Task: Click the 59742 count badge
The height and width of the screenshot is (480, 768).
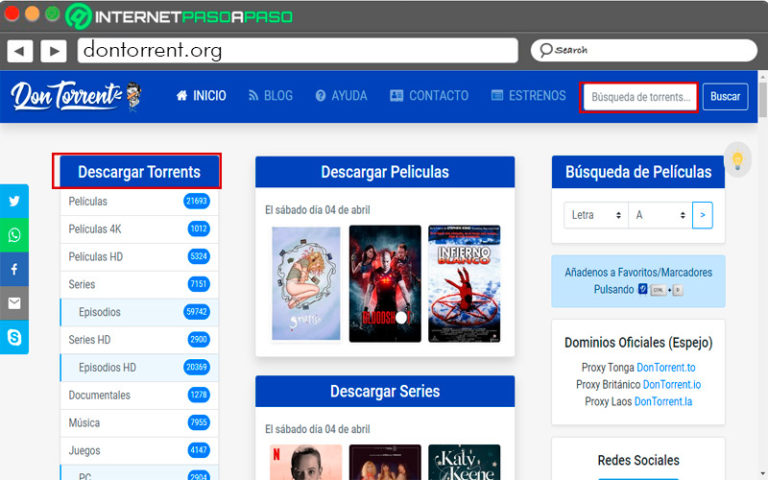Action: [196, 312]
